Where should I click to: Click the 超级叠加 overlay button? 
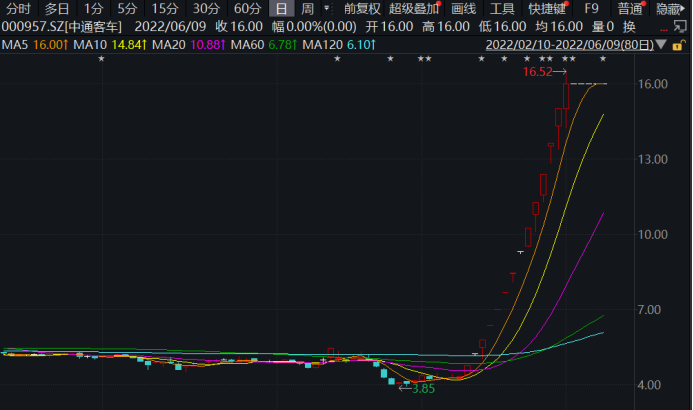click(x=413, y=8)
